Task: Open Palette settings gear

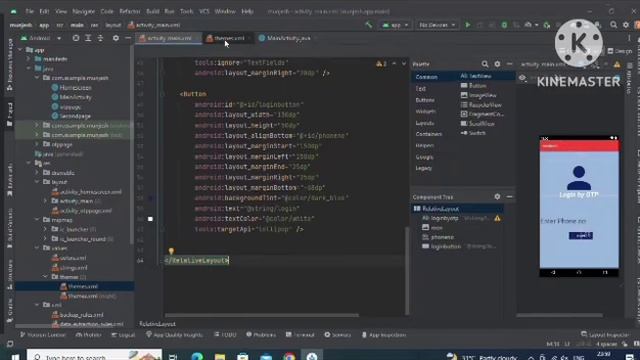Action: [497, 64]
